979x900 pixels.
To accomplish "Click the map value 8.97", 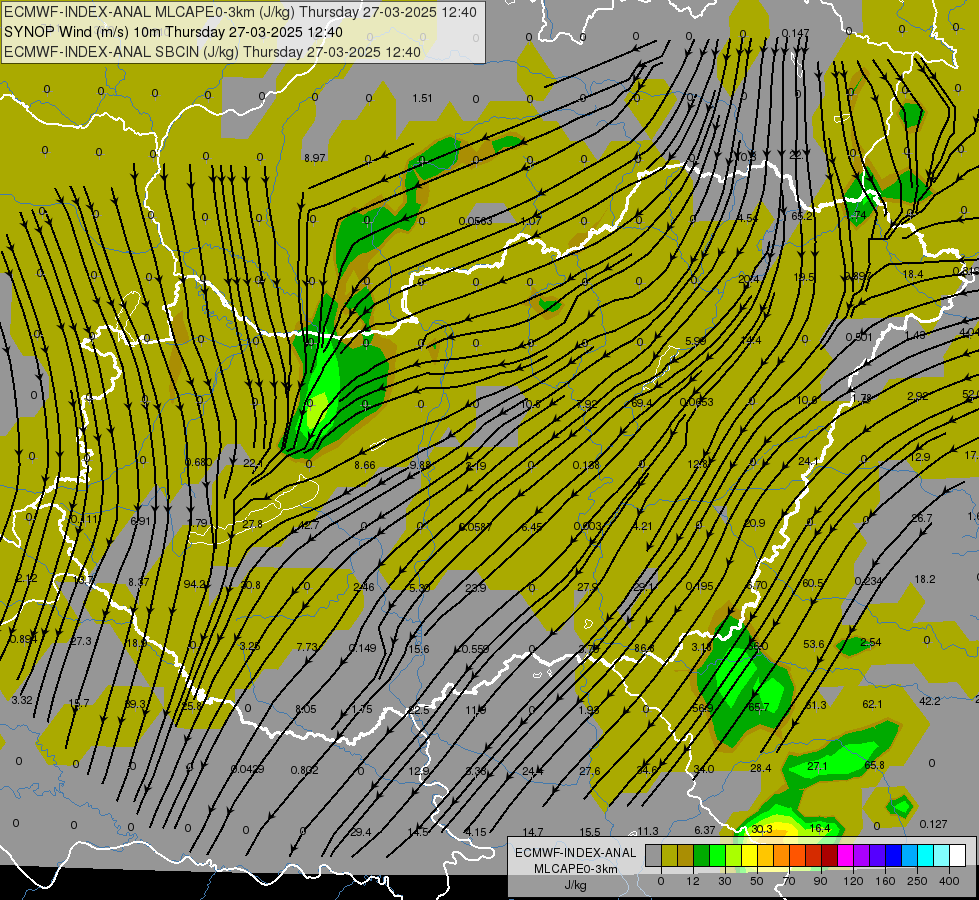I will tap(315, 158).
